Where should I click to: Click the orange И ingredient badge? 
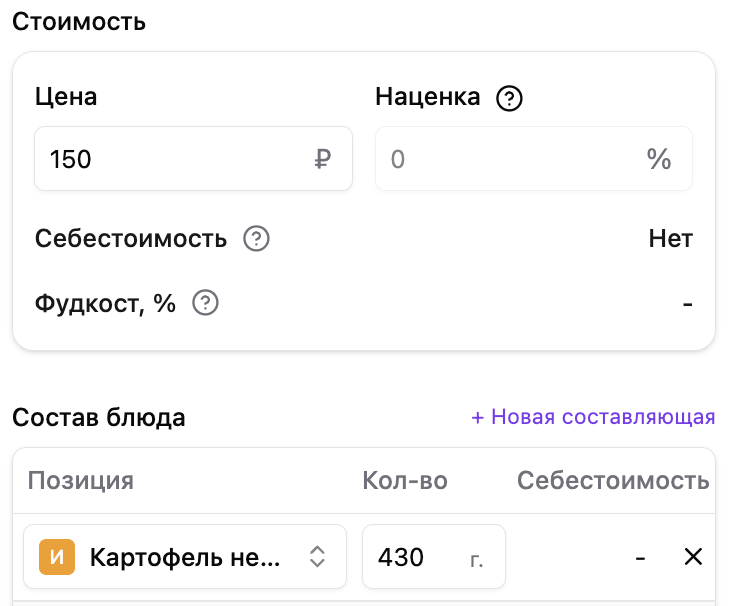coord(57,557)
